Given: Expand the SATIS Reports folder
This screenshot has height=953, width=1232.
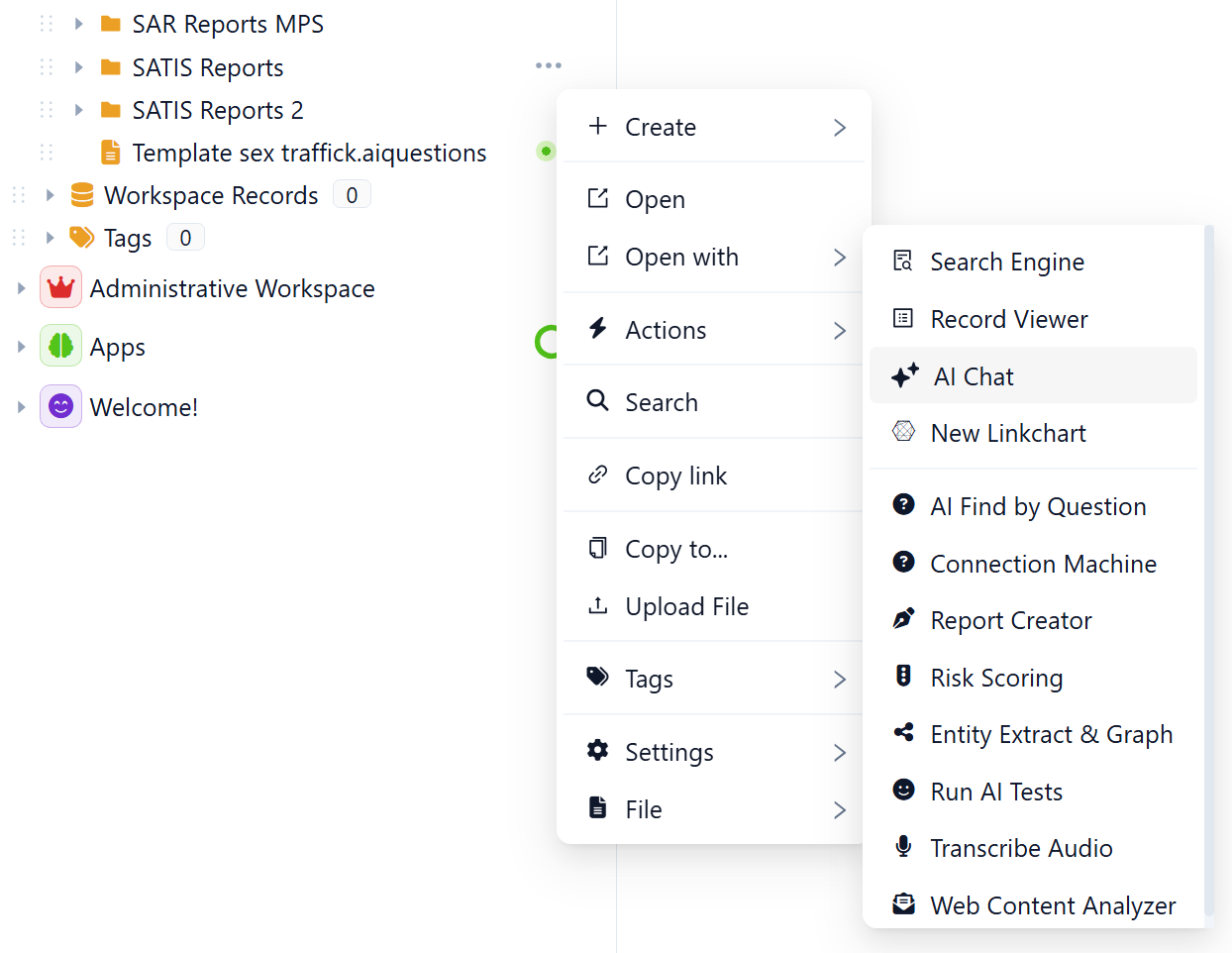Looking at the screenshot, I should (x=79, y=67).
